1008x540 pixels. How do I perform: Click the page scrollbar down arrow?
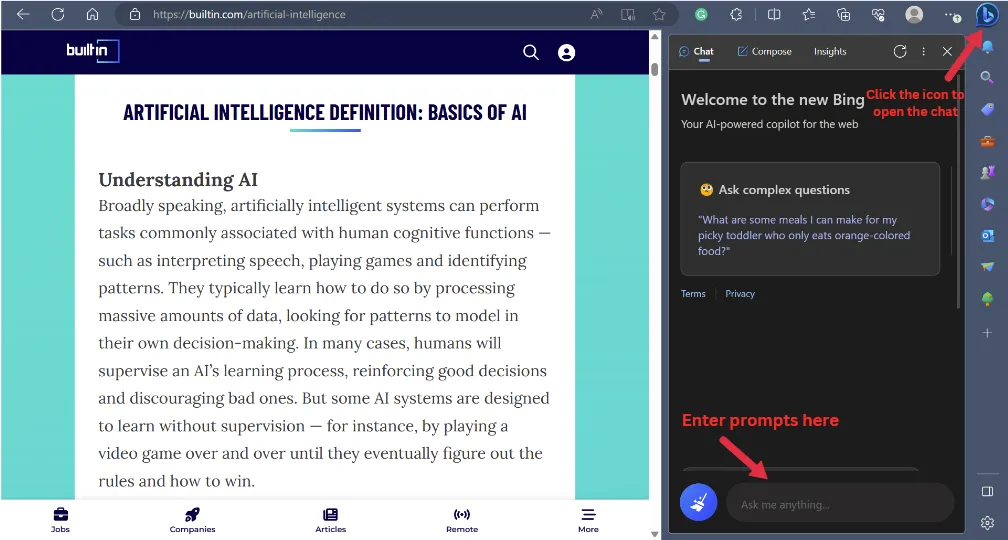pyautogui.click(x=654, y=534)
